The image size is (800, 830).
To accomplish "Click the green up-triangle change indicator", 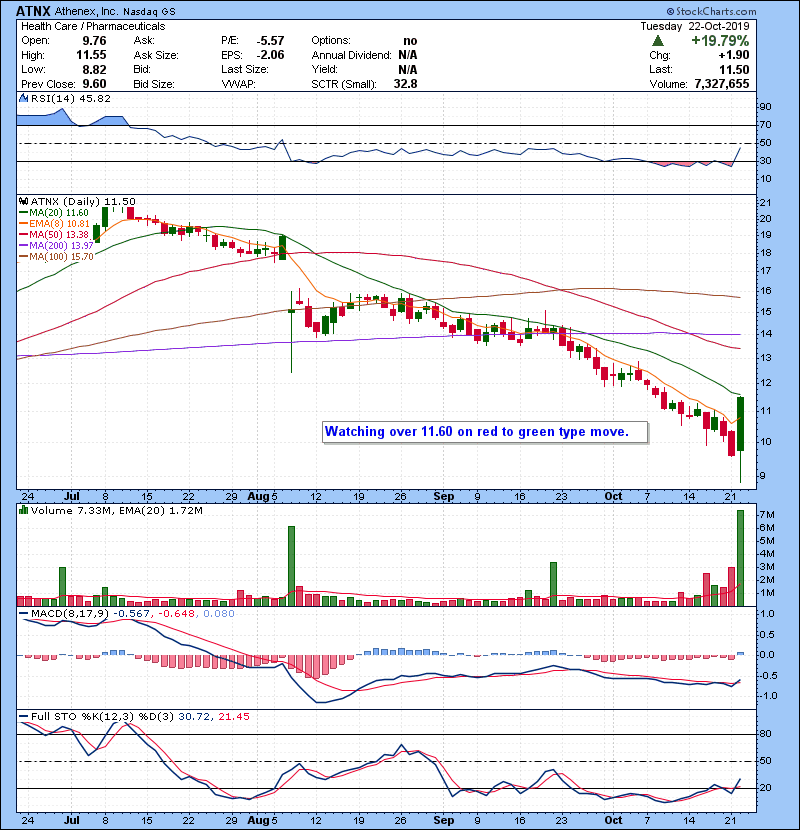I will pos(658,41).
